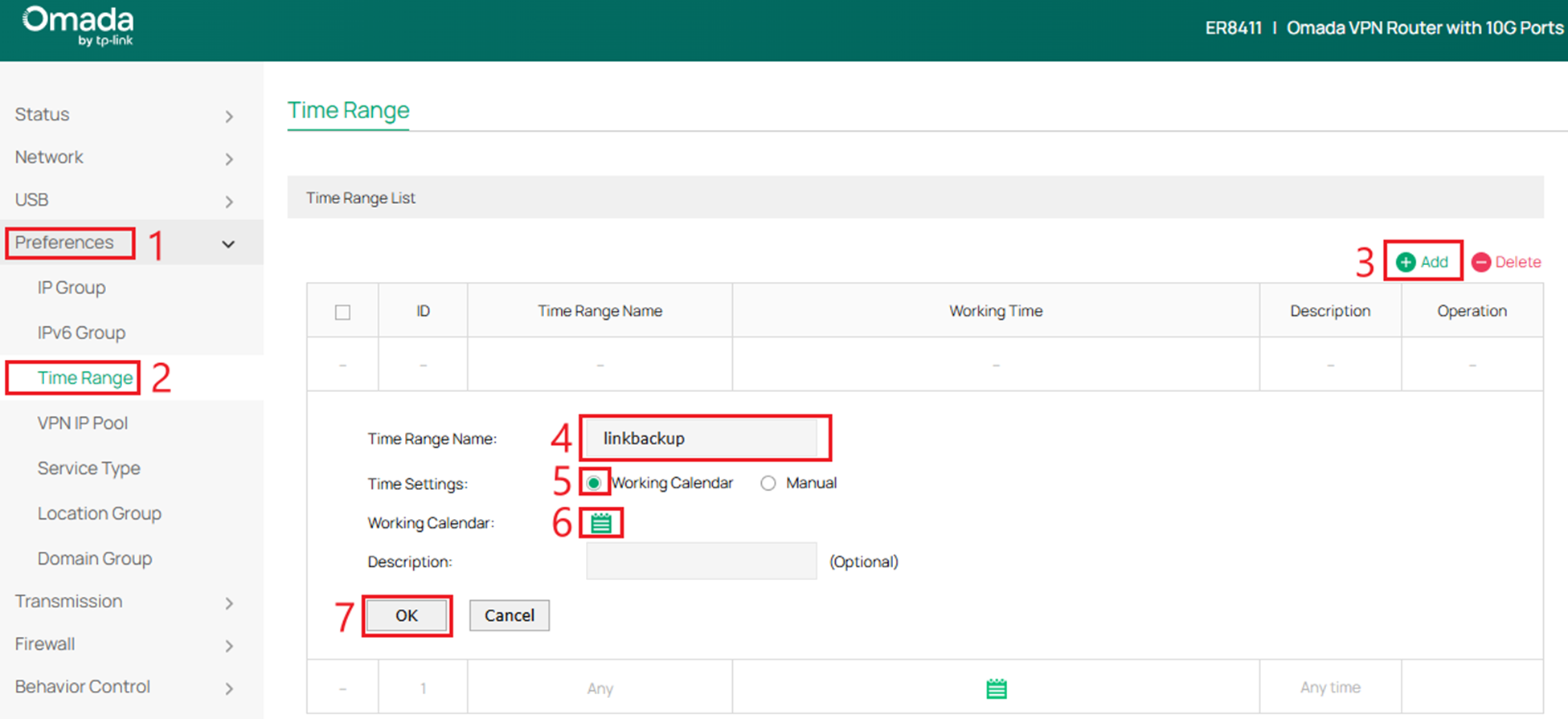The height and width of the screenshot is (719, 1568).
Task: Go to VPN IP Pool page
Action: tap(82, 423)
